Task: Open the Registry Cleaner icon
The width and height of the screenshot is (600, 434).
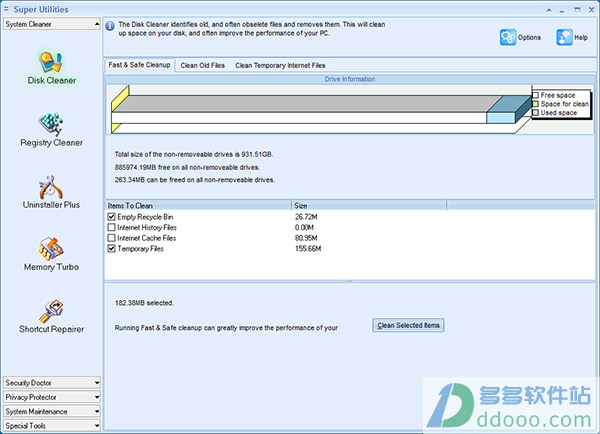Action: 51,124
